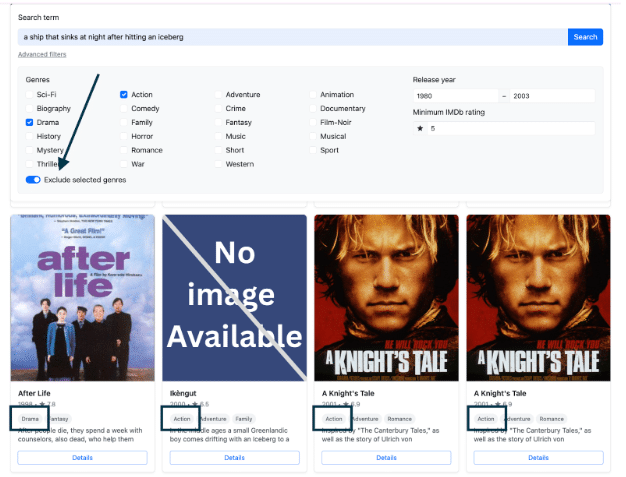This screenshot has width=626, height=477.
Task: Click the Drama tag on the After Life card
Action: tap(30, 419)
